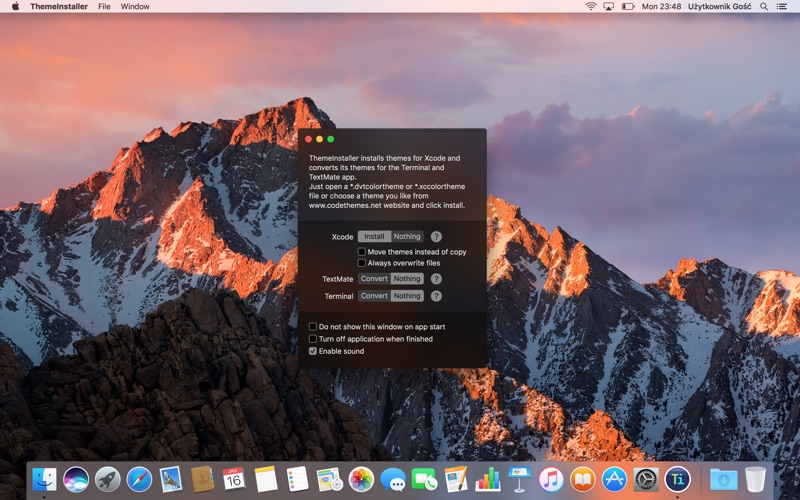Open Messages speech bubble icon
This screenshot has height=500, width=800.
(393, 480)
